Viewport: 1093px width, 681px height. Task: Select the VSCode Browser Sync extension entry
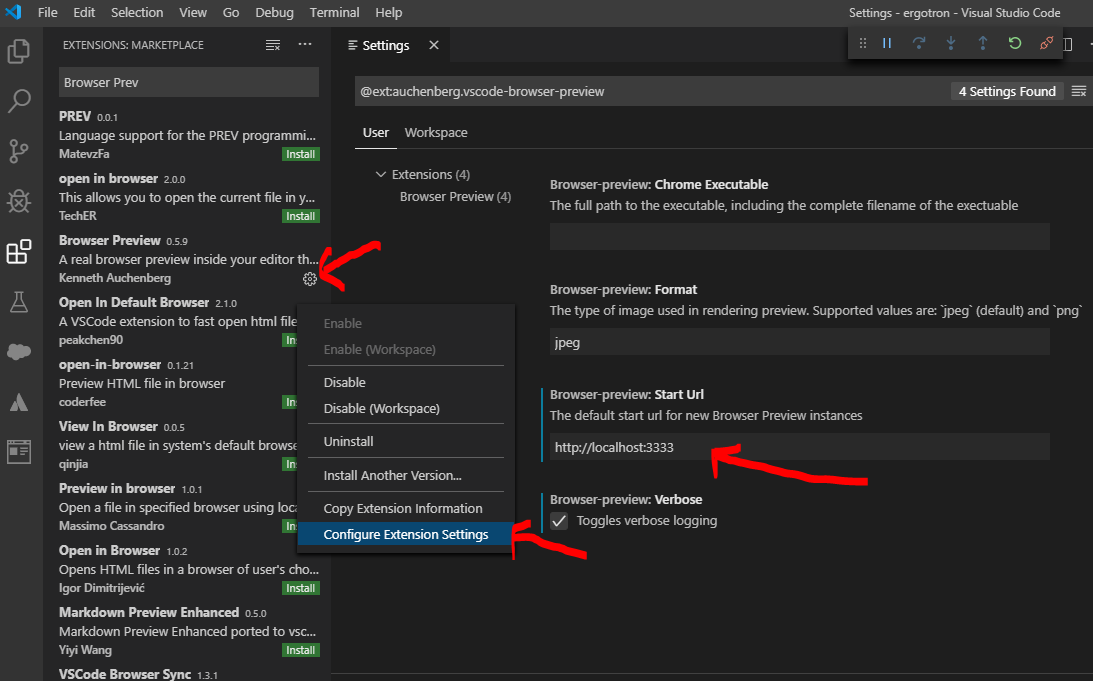click(x=187, y=674)
